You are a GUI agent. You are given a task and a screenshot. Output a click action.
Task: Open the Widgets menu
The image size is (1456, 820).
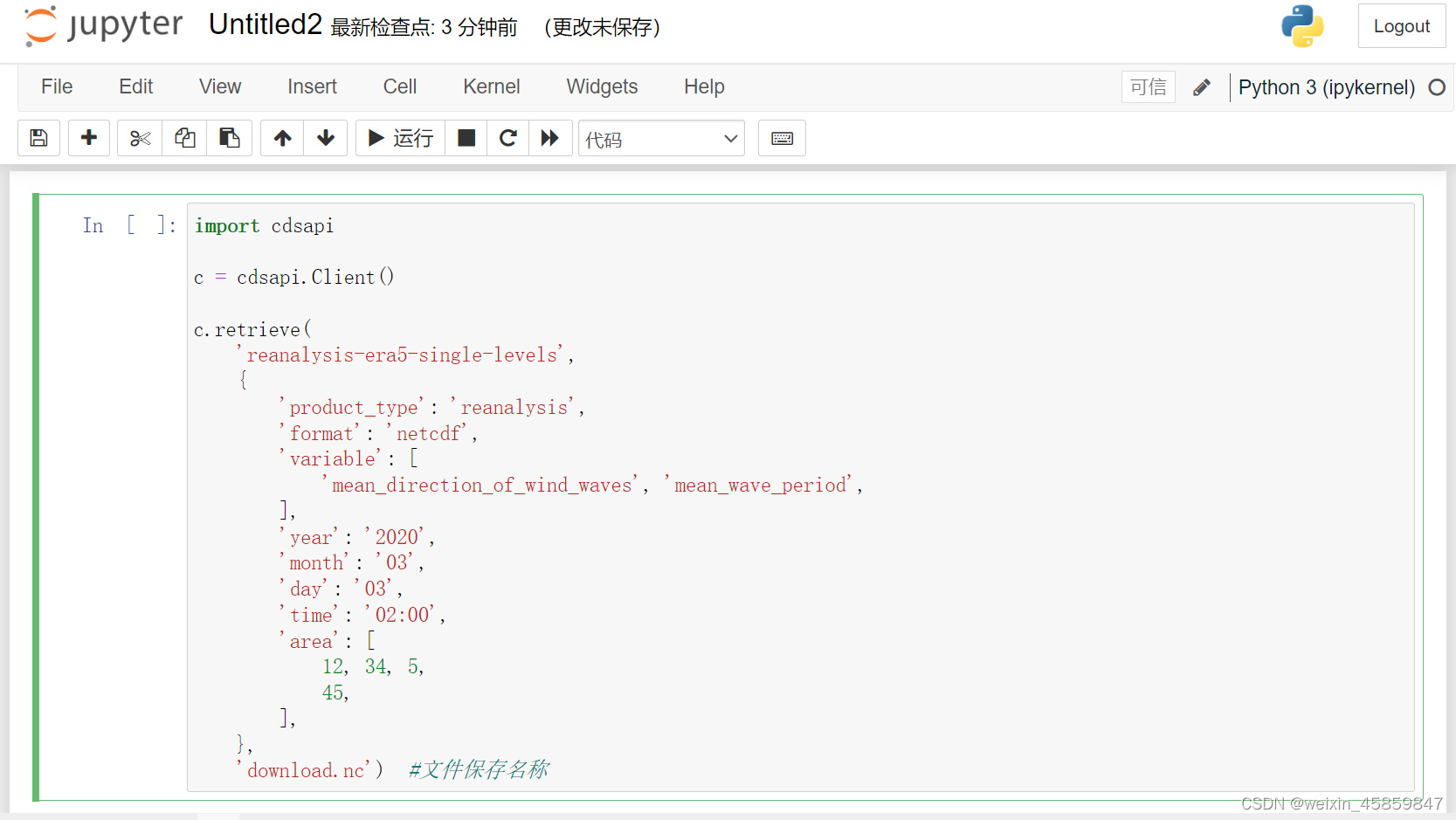(602, 86)
